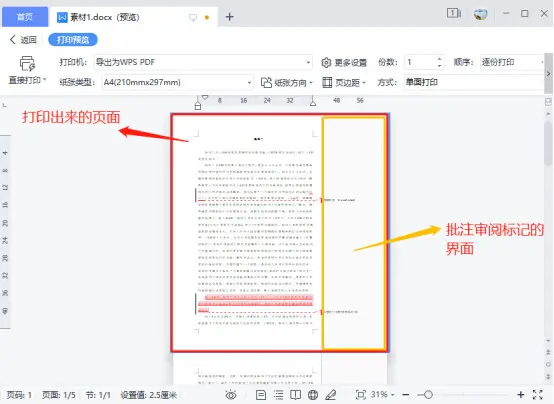The image size is (554, 404).
Task: Open the 31% zoom level dropdown
Action: pyautogui.click(x=382, y=394)
